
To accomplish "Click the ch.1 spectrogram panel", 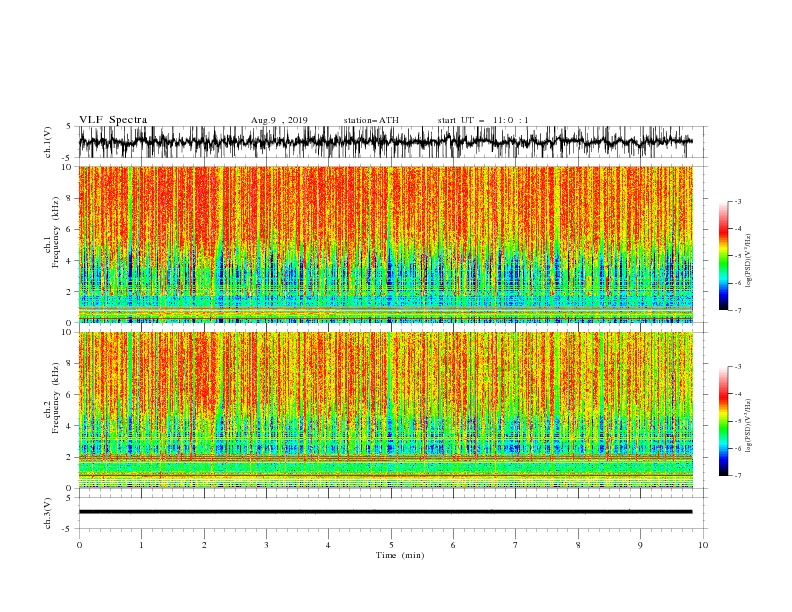I will pyautogui.click(x=386, y=244).
